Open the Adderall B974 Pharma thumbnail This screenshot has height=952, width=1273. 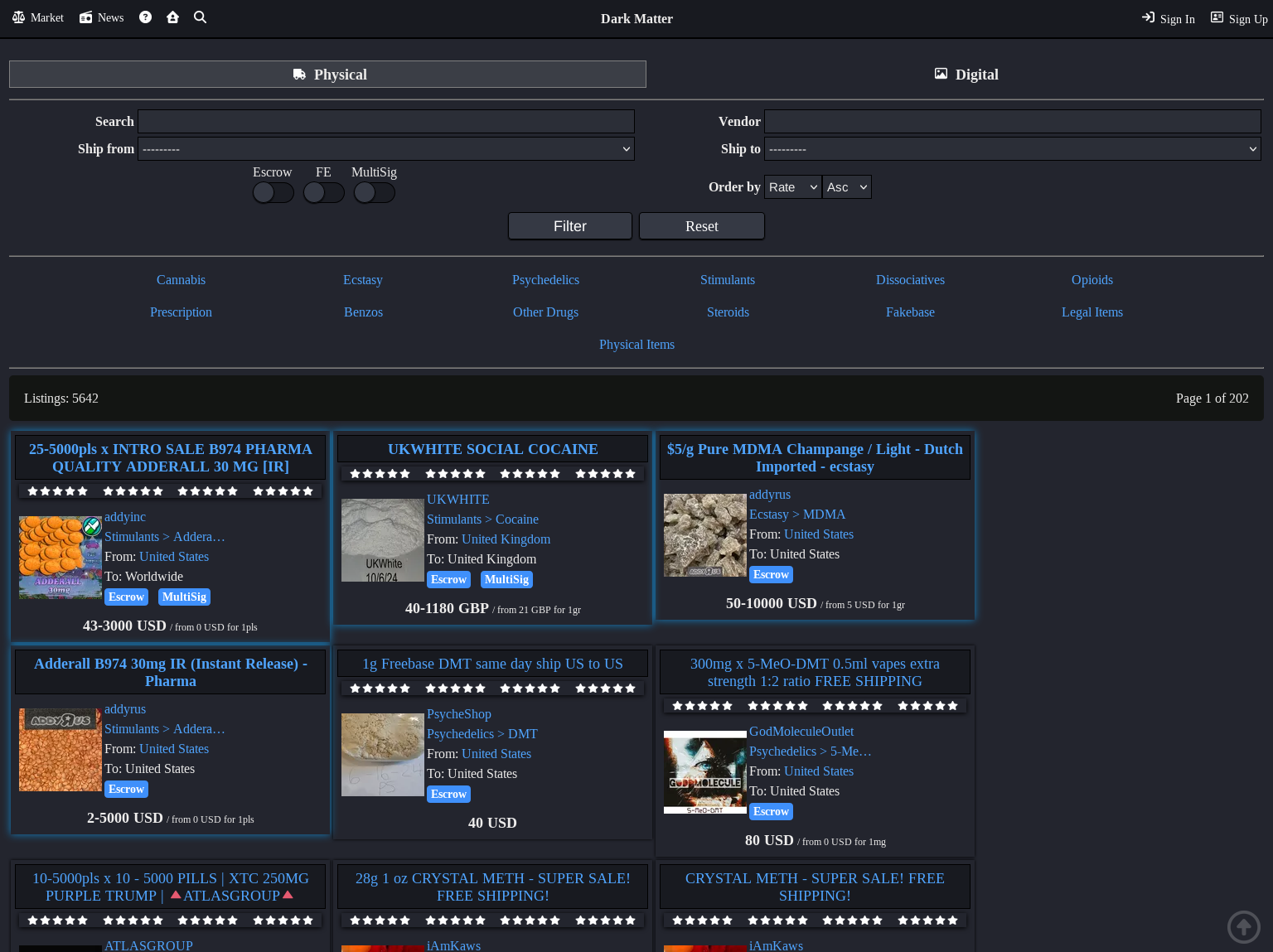pos(61,750)
